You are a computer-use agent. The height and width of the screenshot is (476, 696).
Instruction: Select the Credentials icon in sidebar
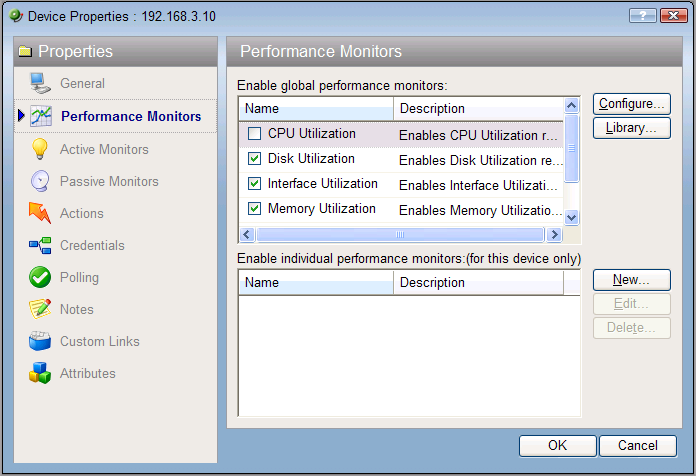tap(40, 245)
